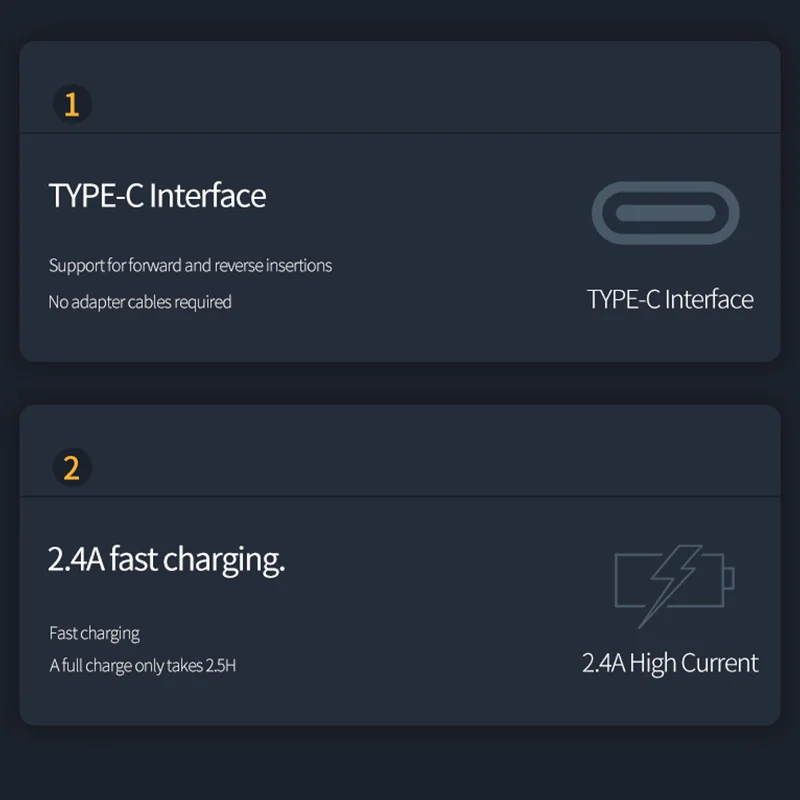The width and height of the screenshot is (800, 800).
Task: Click the divider line under badge 1
Action: pyautogui.click(x=400, y=133)
